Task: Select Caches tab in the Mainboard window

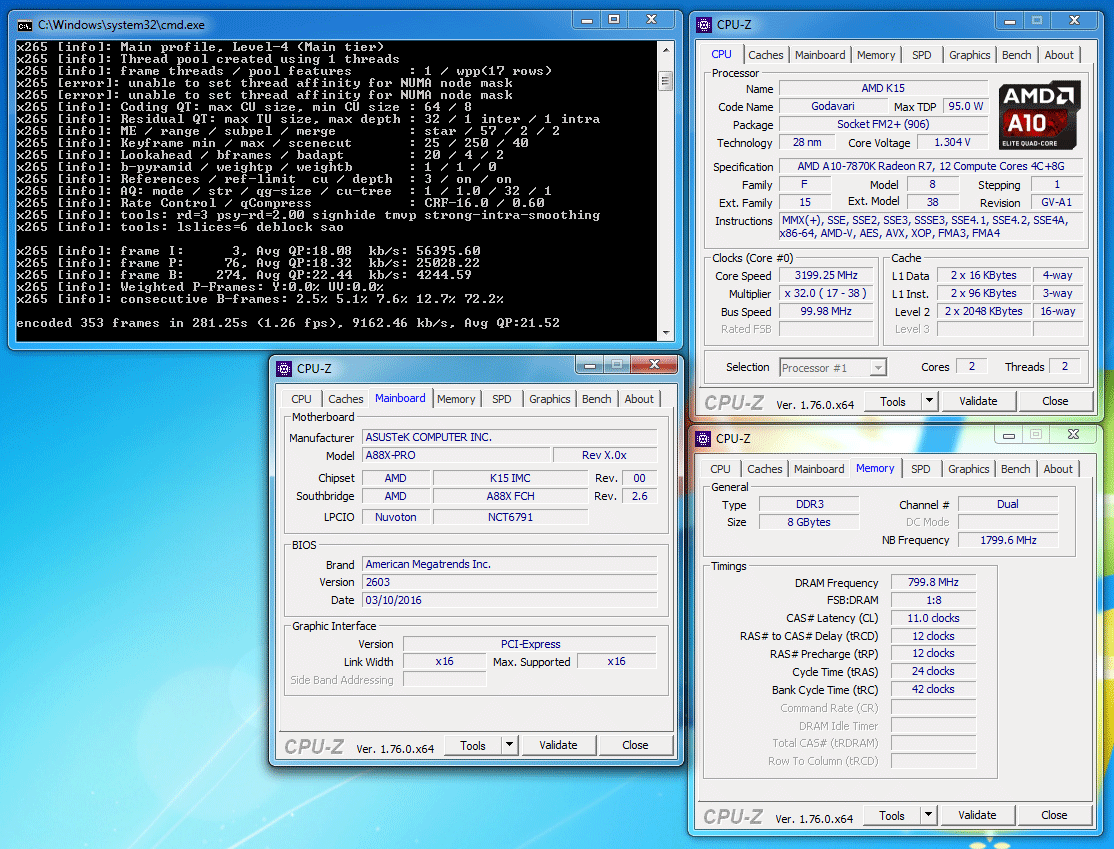Action: pos(345,399)
